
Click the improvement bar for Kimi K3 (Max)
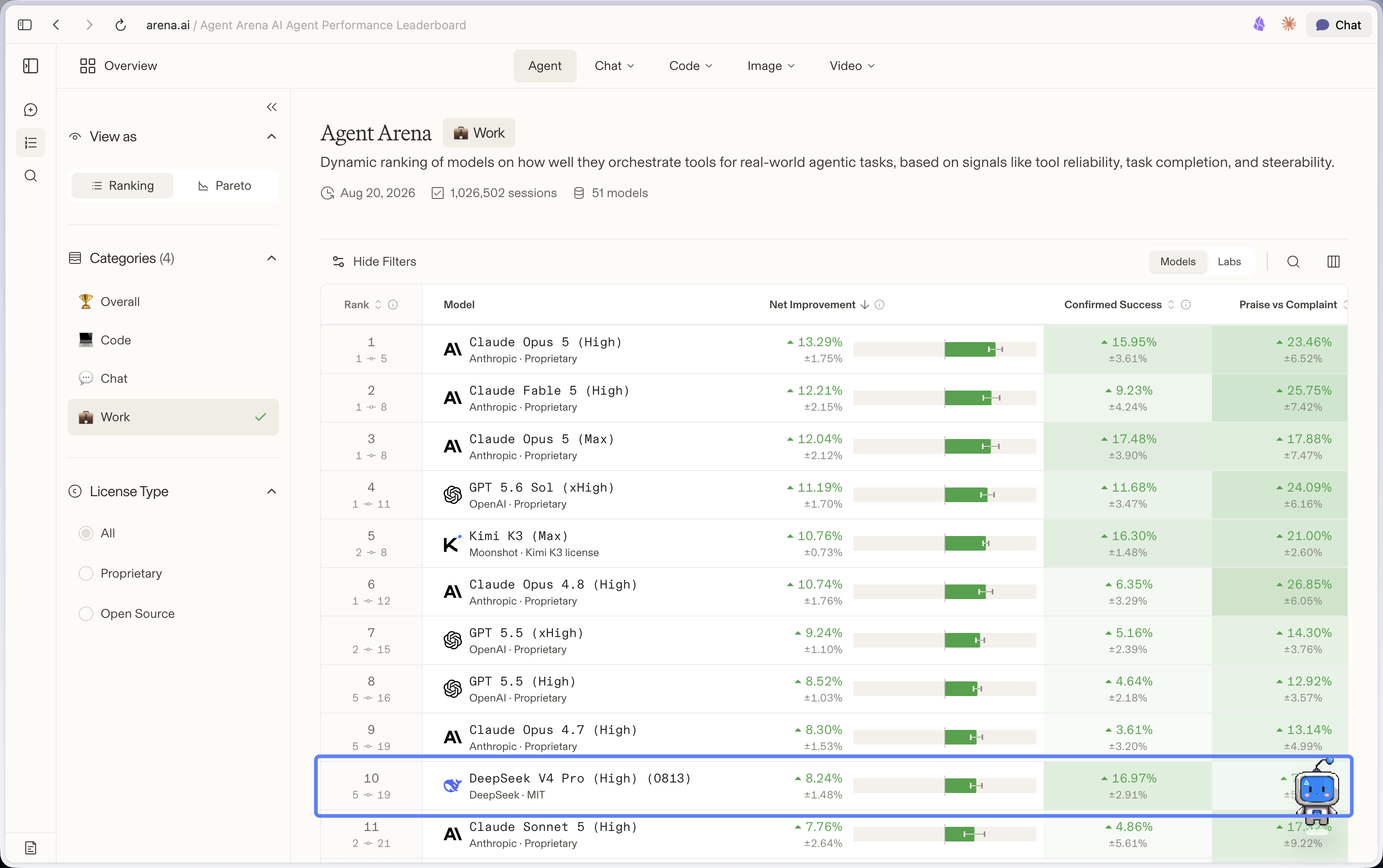pos(944,543)
